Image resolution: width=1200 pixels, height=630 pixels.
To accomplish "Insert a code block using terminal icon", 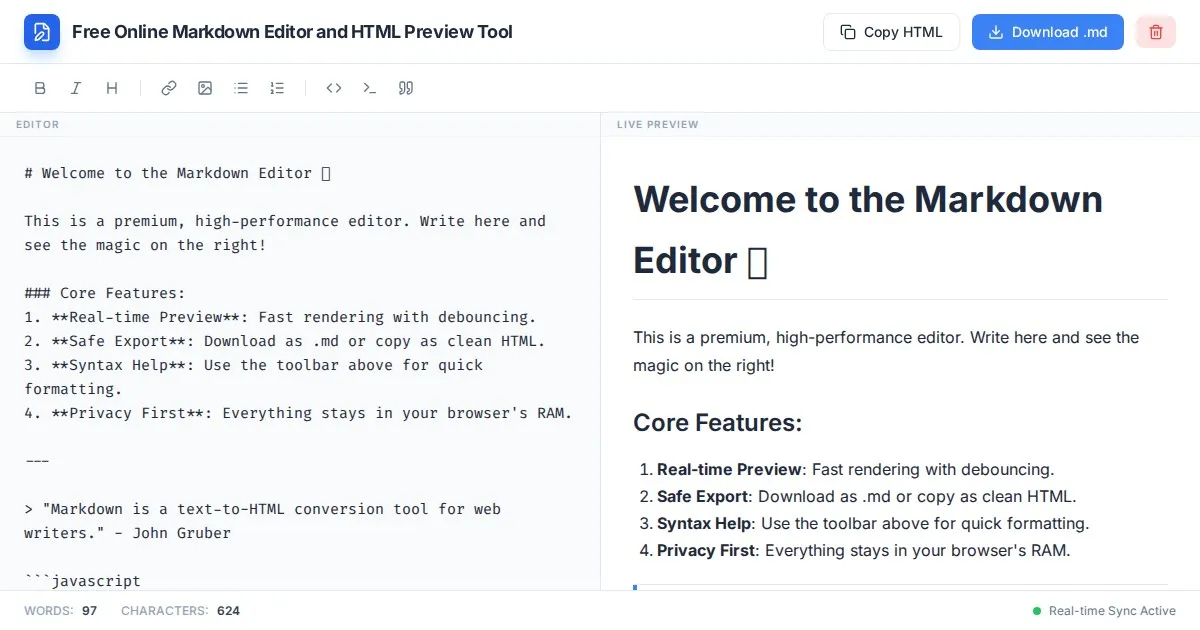I will coord(370,88).
